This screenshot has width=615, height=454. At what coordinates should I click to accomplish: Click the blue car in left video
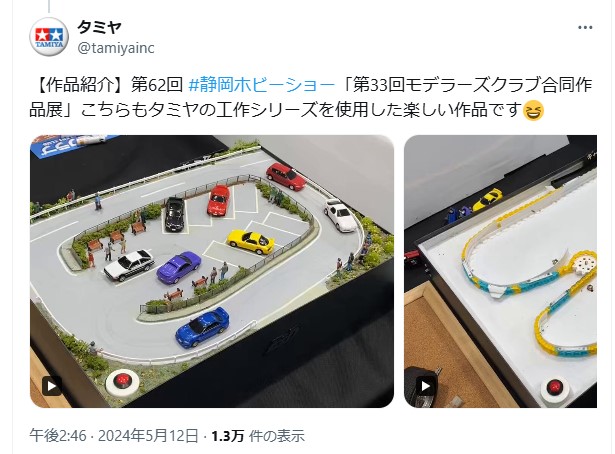(202, 327)
